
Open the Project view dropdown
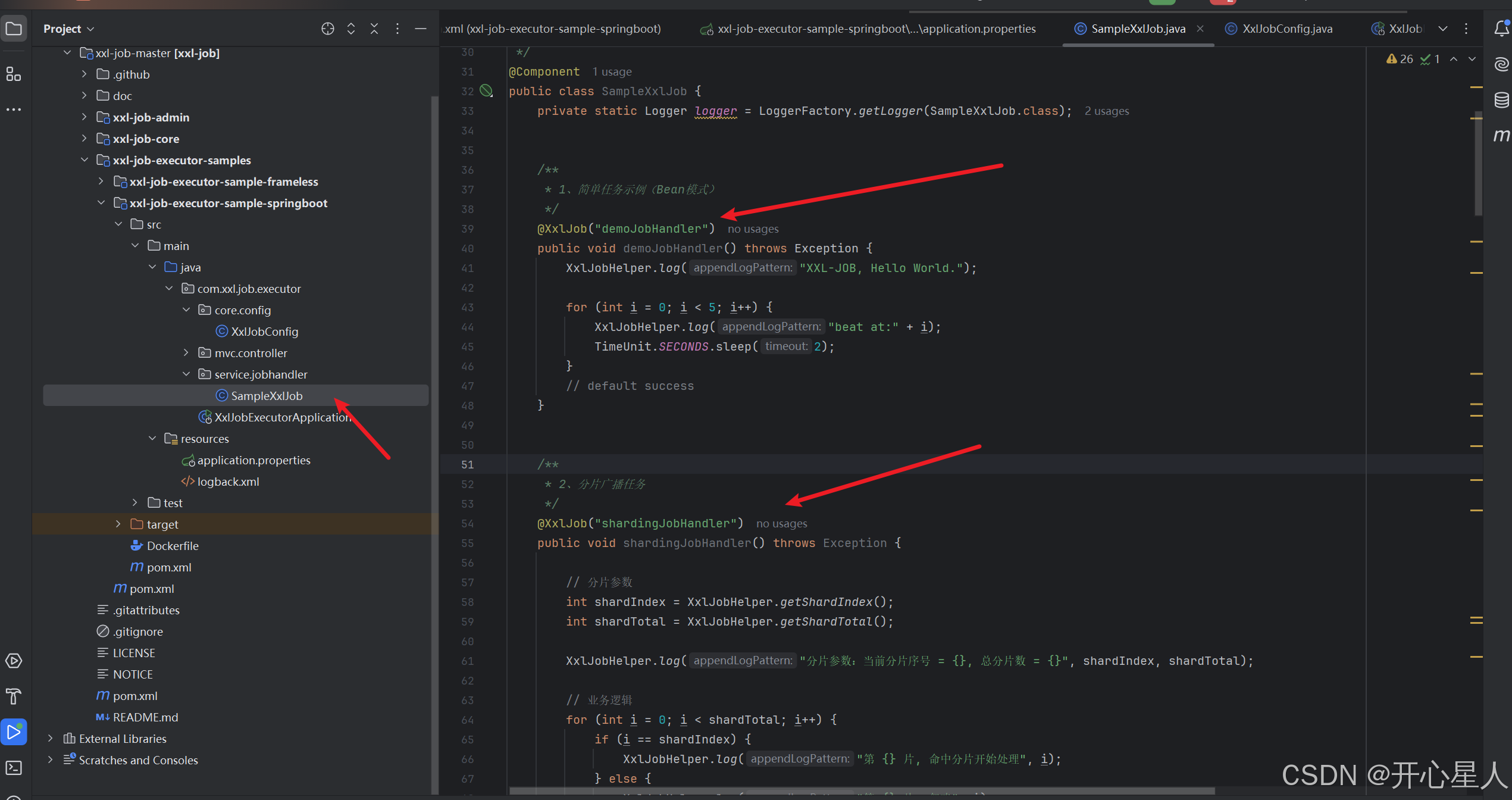tap(69, 29)
